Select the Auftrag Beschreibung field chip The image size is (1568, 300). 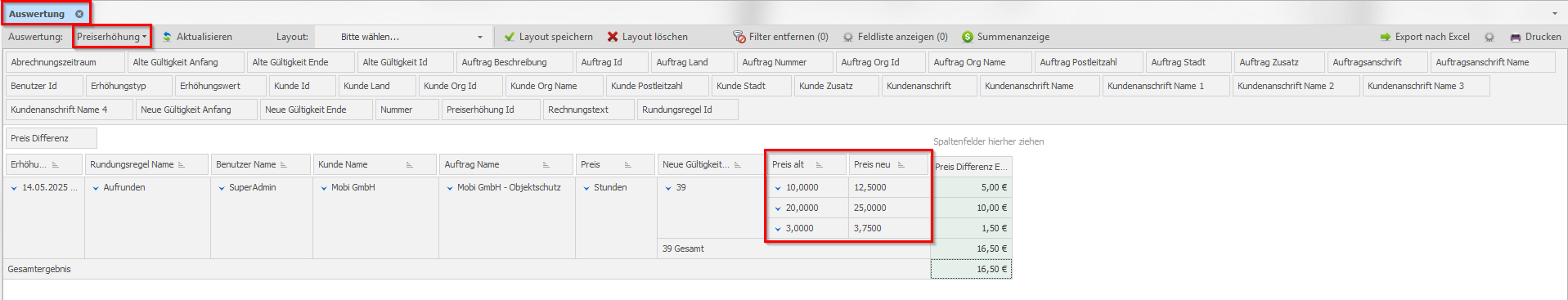point(514,62)
